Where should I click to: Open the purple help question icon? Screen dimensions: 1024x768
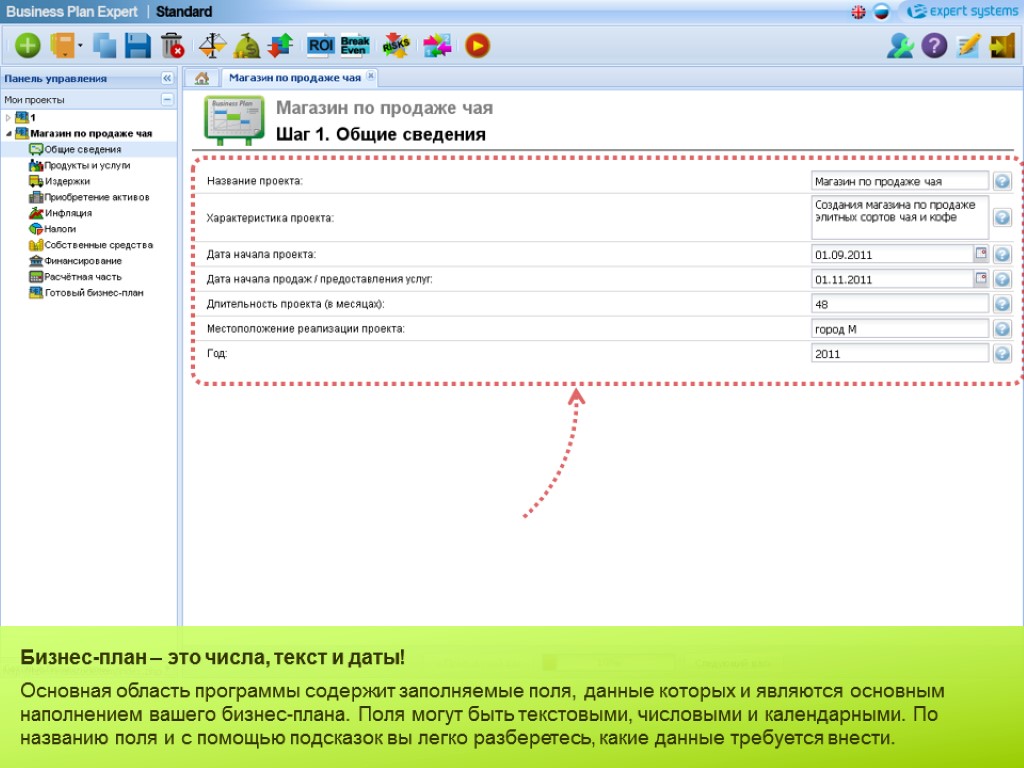coord(934,46)
